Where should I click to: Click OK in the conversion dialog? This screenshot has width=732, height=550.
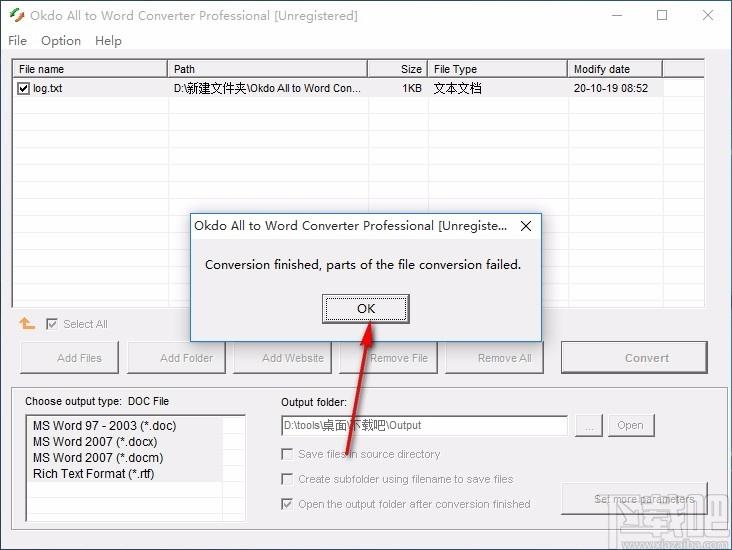pyautogui.click(x=366, y=309)
